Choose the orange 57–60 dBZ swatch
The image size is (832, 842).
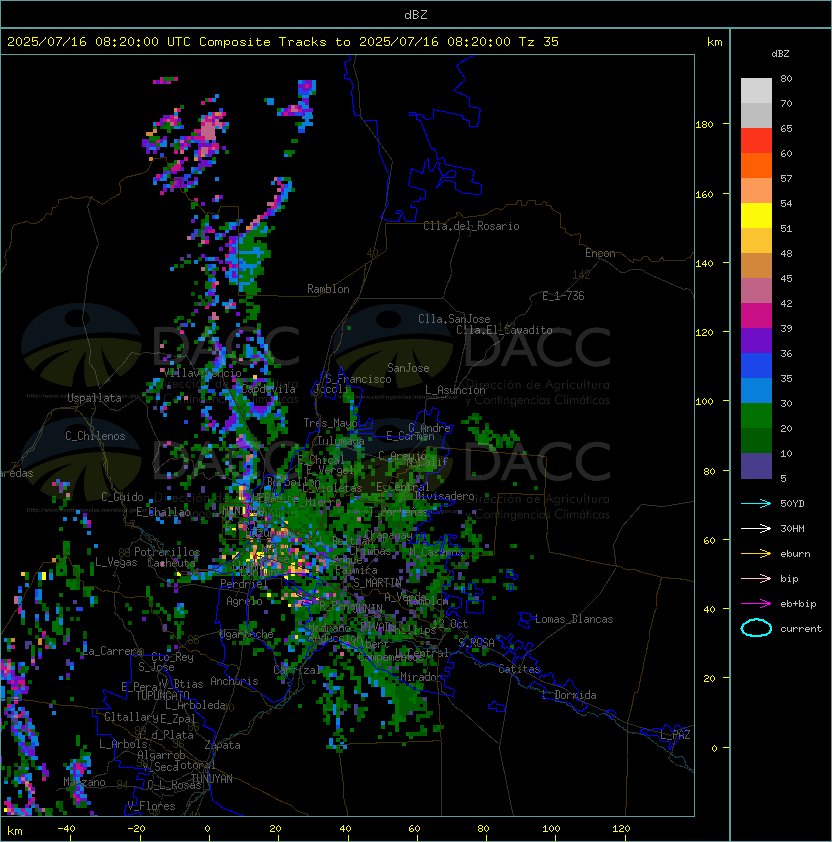[756, 165]
